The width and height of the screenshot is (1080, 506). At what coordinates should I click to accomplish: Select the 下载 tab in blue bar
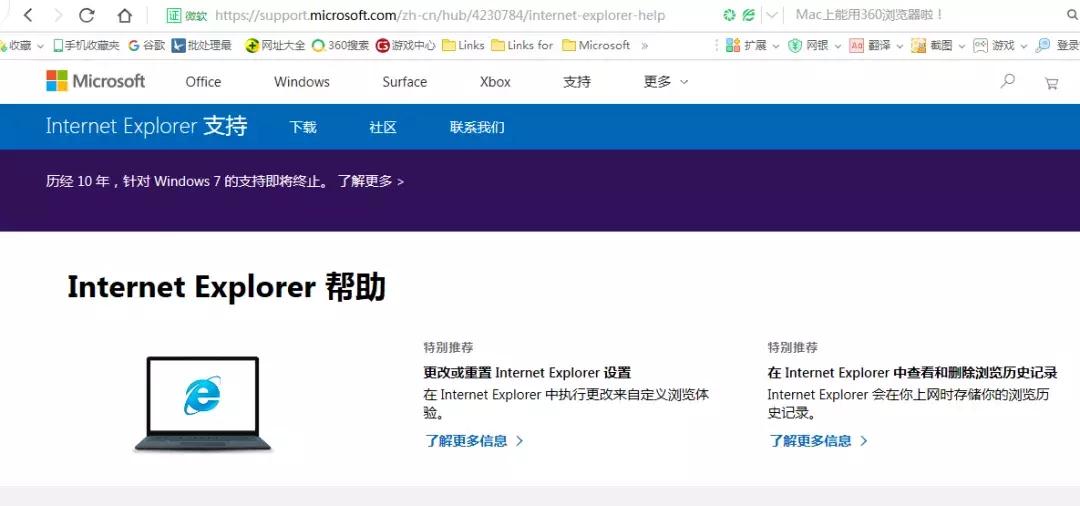tap(302, 127)
